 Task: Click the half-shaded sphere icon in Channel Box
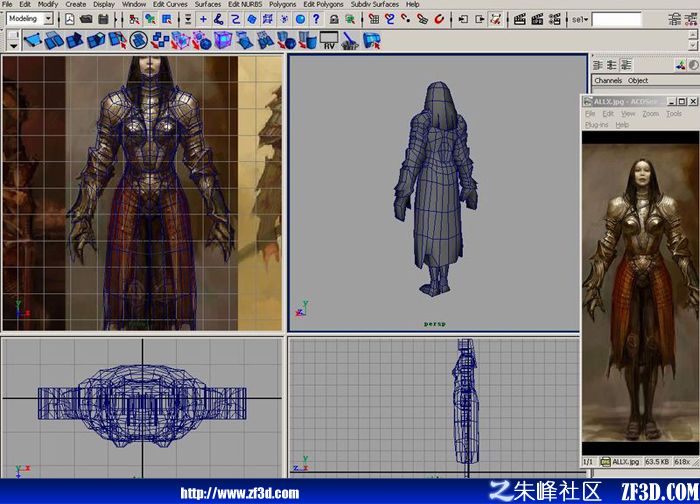(x=693, y=65)
